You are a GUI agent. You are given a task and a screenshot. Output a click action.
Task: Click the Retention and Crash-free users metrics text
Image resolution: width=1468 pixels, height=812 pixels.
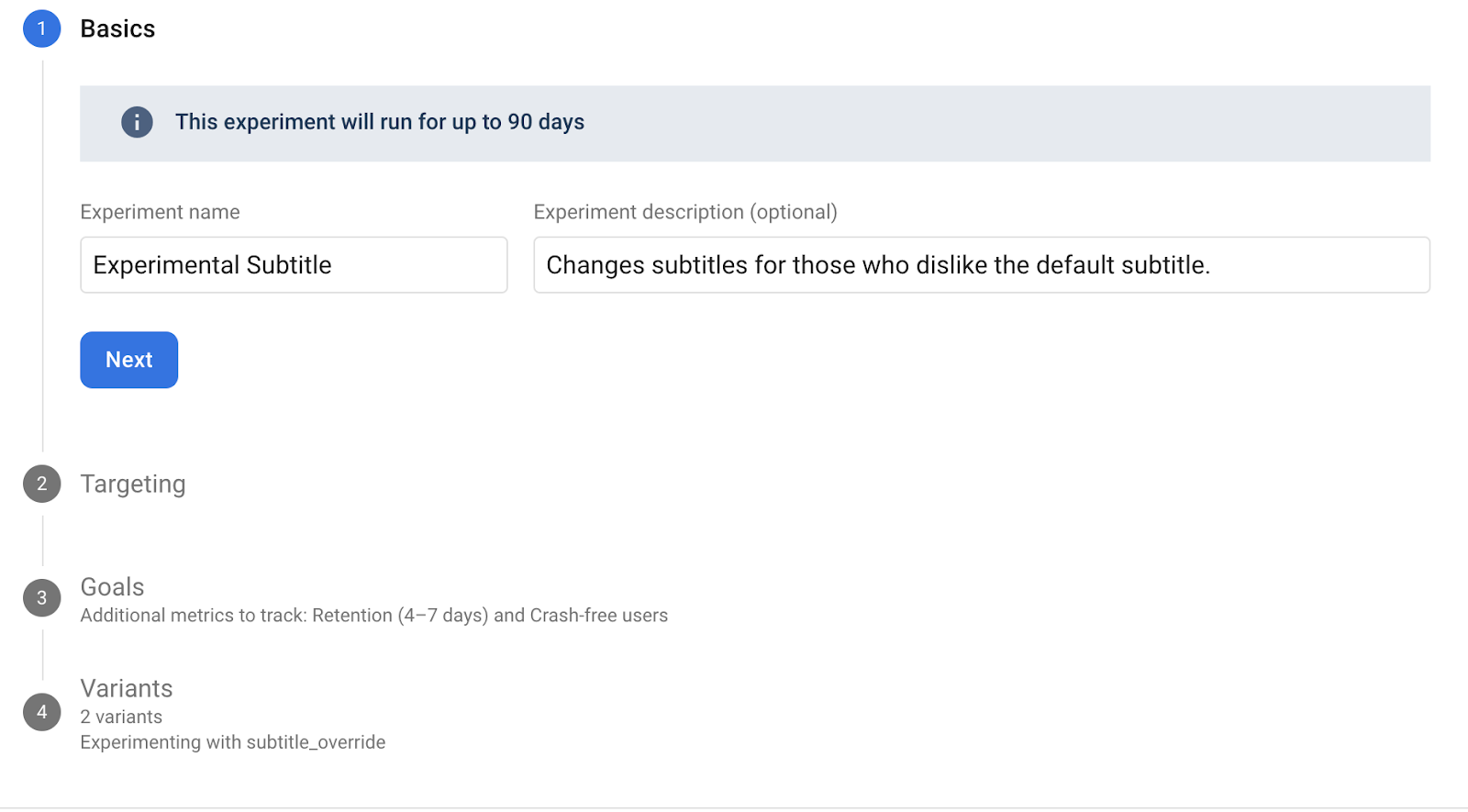click(x=373, y=615)
